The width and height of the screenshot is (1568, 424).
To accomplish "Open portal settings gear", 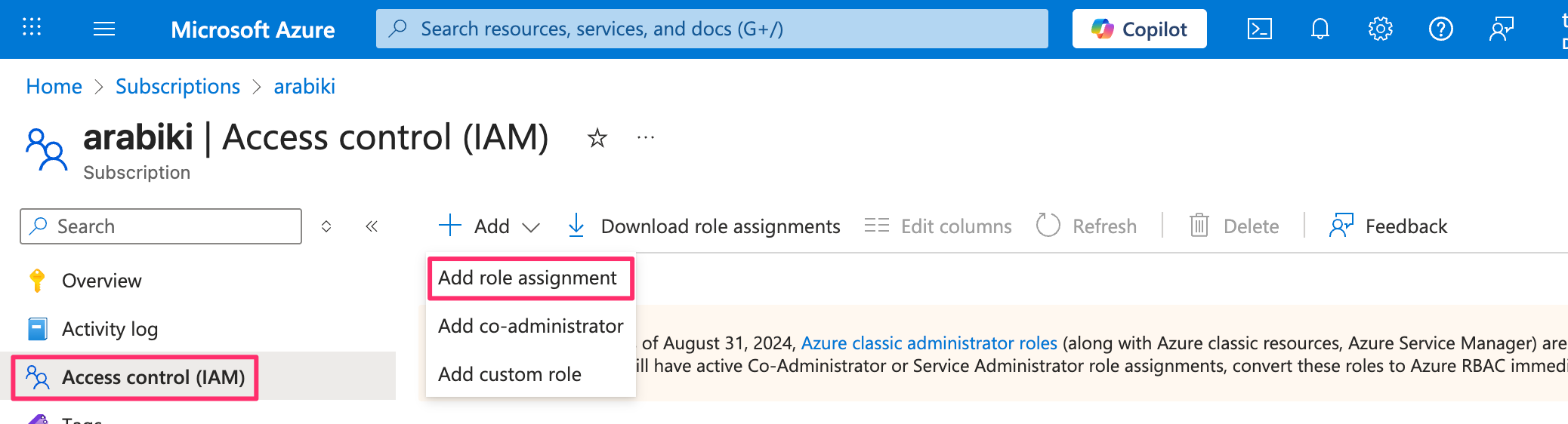I will pyautogui.click(x=1380, y=29).
